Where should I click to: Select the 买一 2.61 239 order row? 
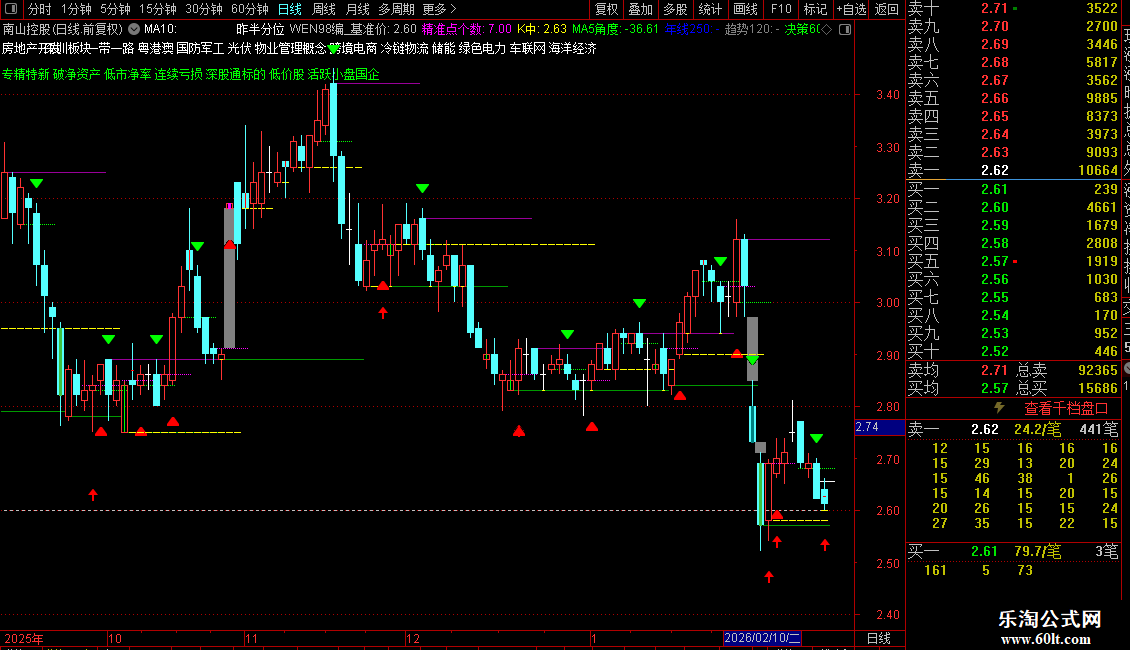(x=1013, y=189)
